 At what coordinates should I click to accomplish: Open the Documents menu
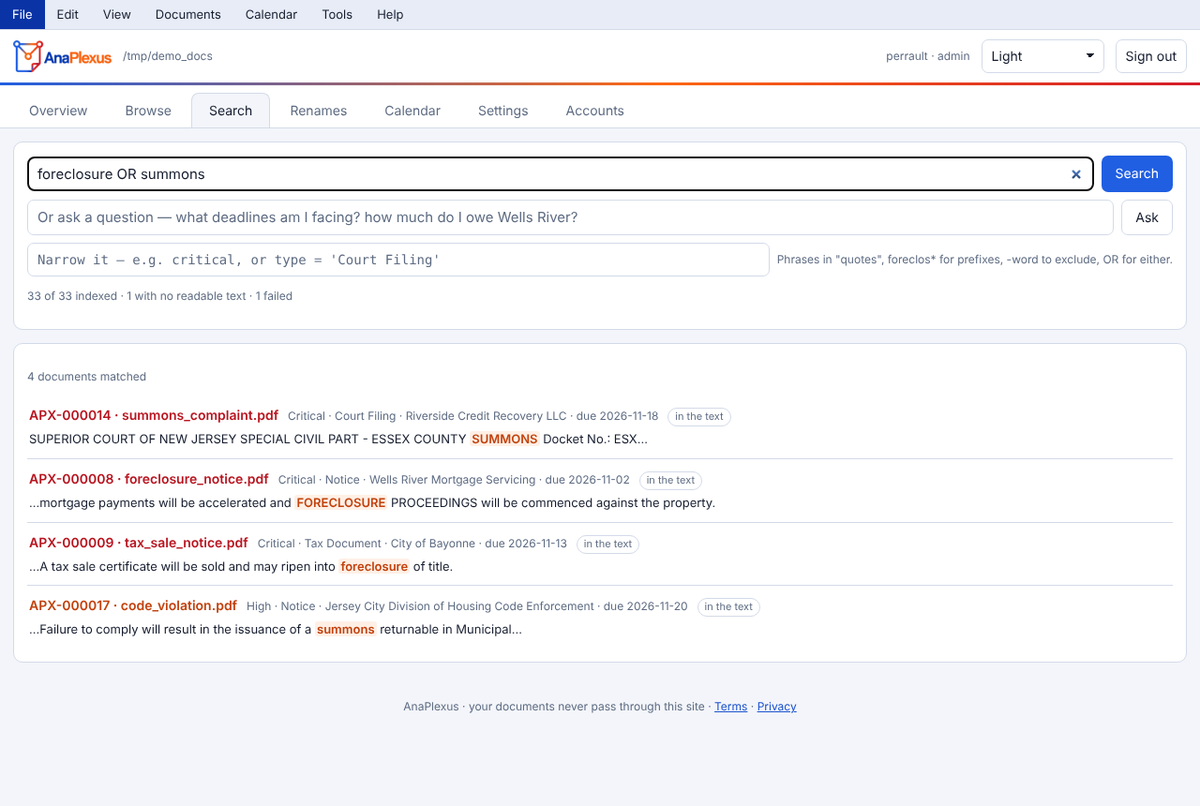coord(188,14)
